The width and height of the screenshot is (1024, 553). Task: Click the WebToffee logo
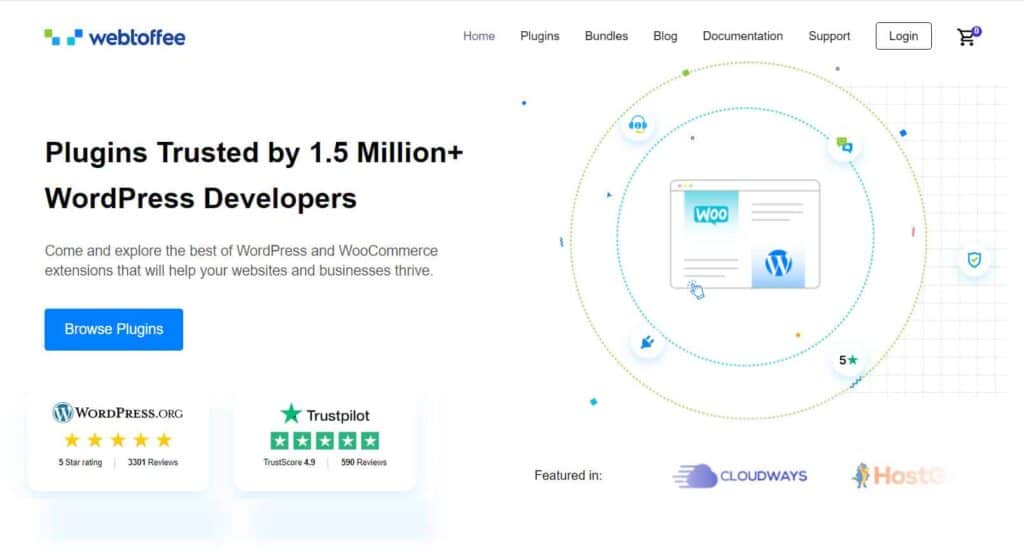coord(115,37)
